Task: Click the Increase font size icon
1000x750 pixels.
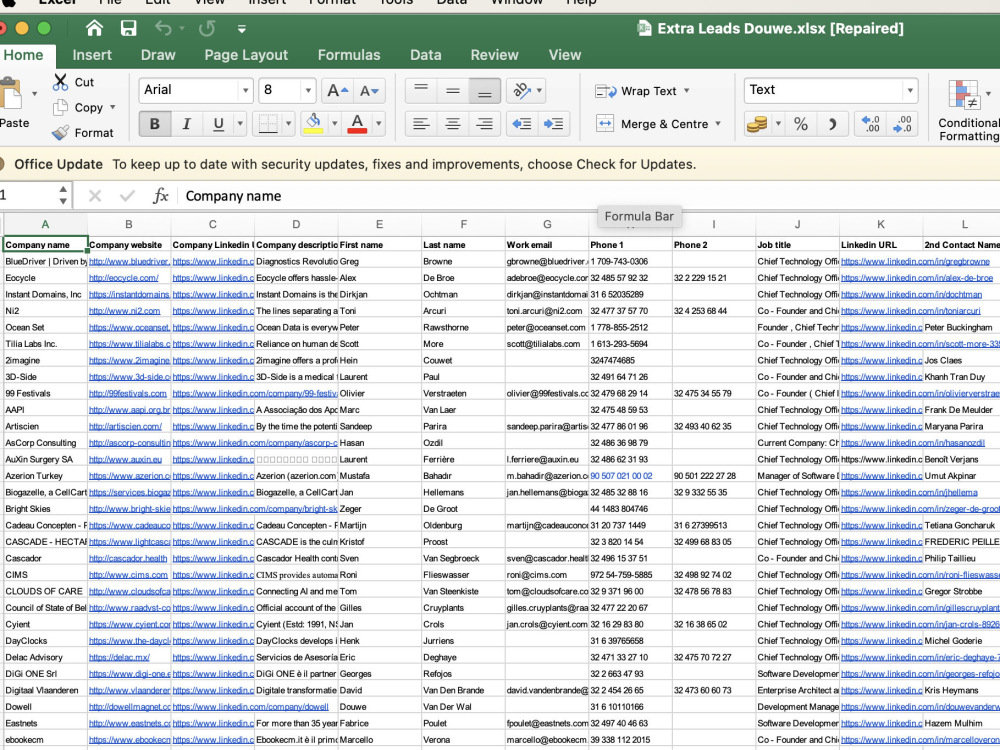Action: [337, 91]
